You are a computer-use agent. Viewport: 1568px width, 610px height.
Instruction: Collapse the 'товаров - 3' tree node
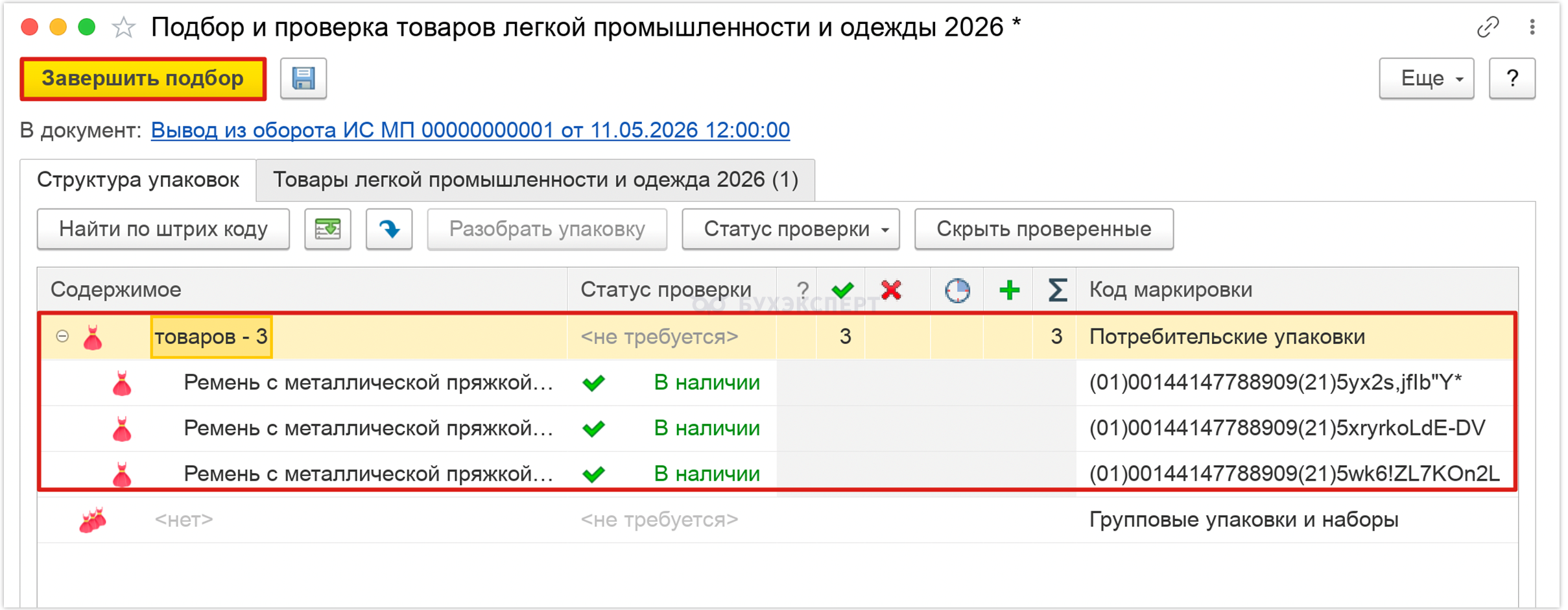click(62, 336)
